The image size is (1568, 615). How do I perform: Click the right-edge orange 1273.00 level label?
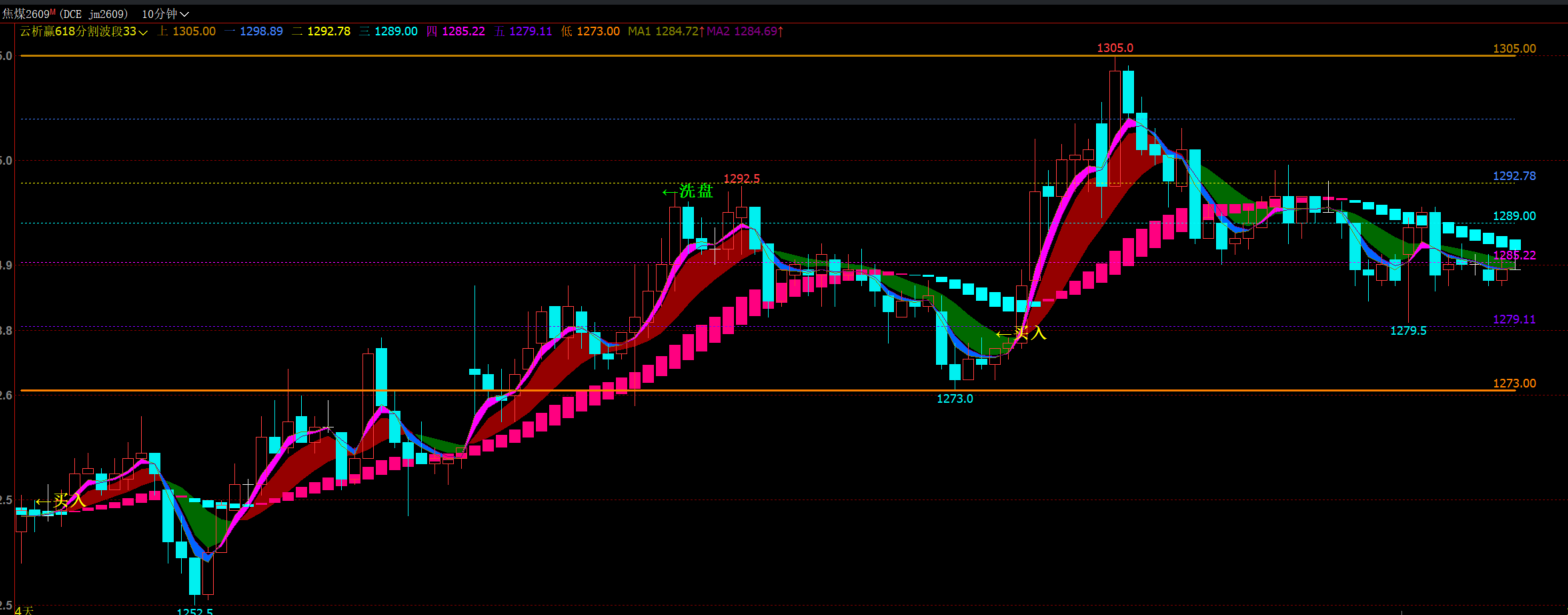pos(1514,384)
